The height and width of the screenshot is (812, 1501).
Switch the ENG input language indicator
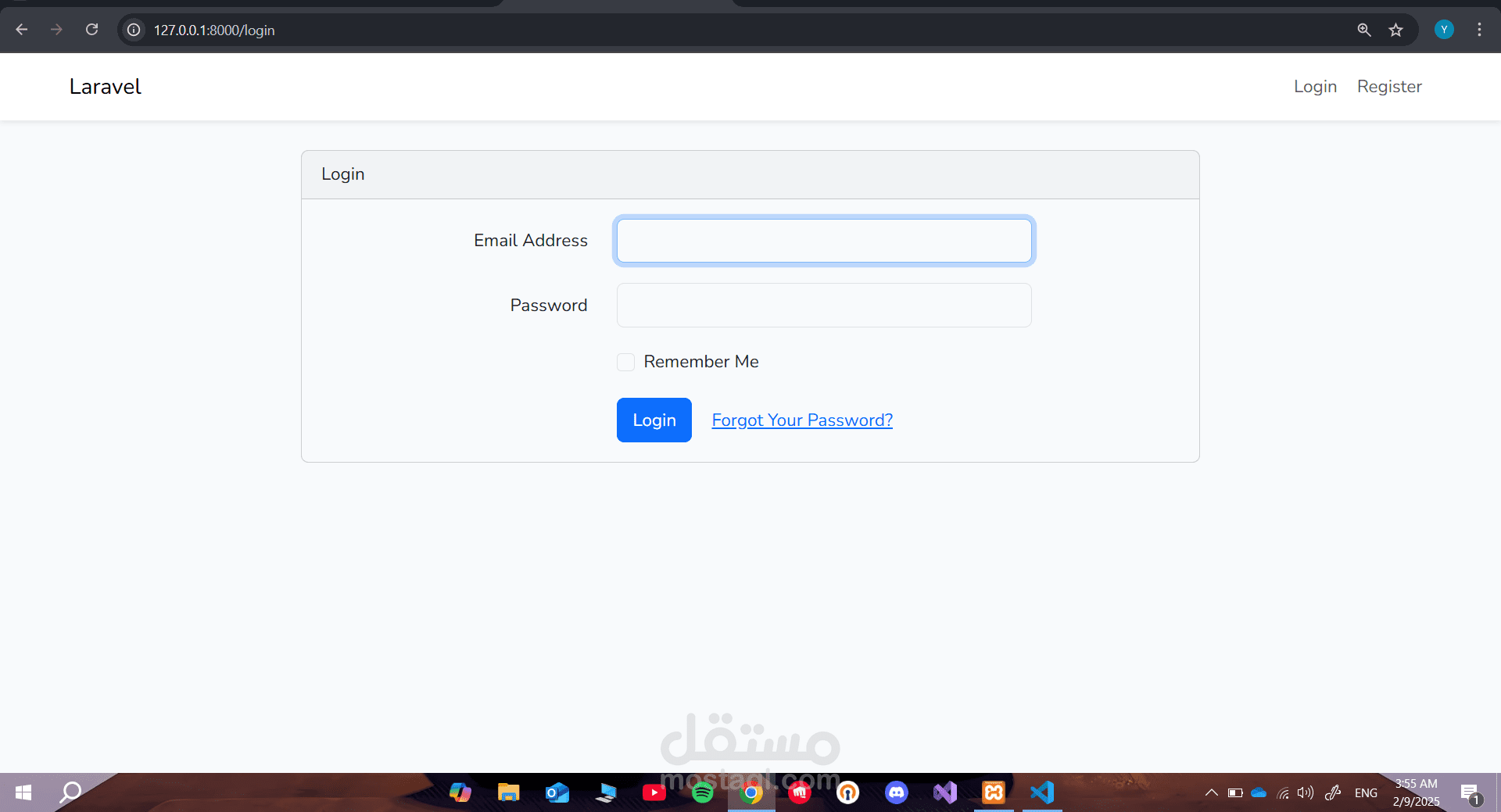(1366, 792)
